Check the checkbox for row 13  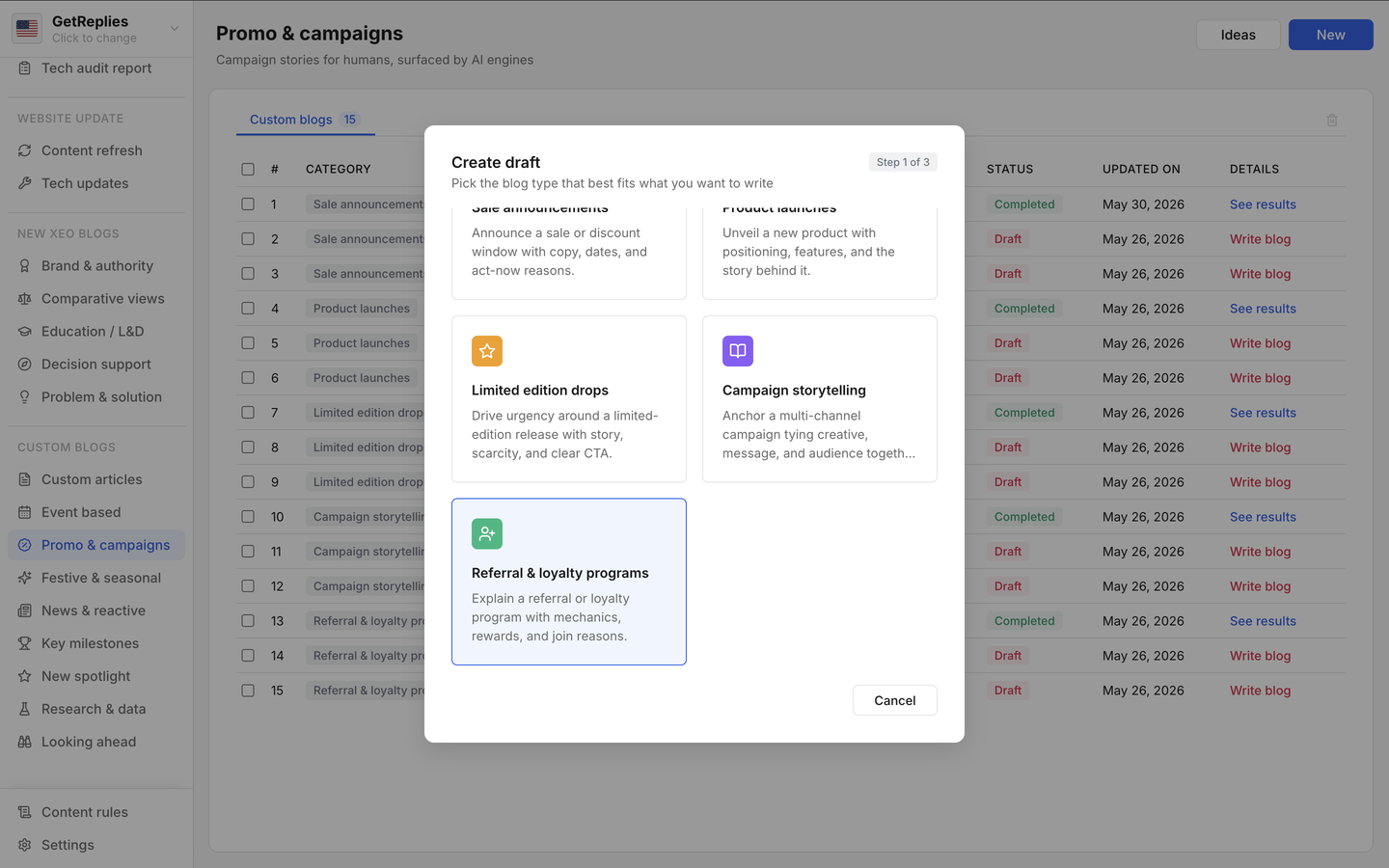(248, 621)
